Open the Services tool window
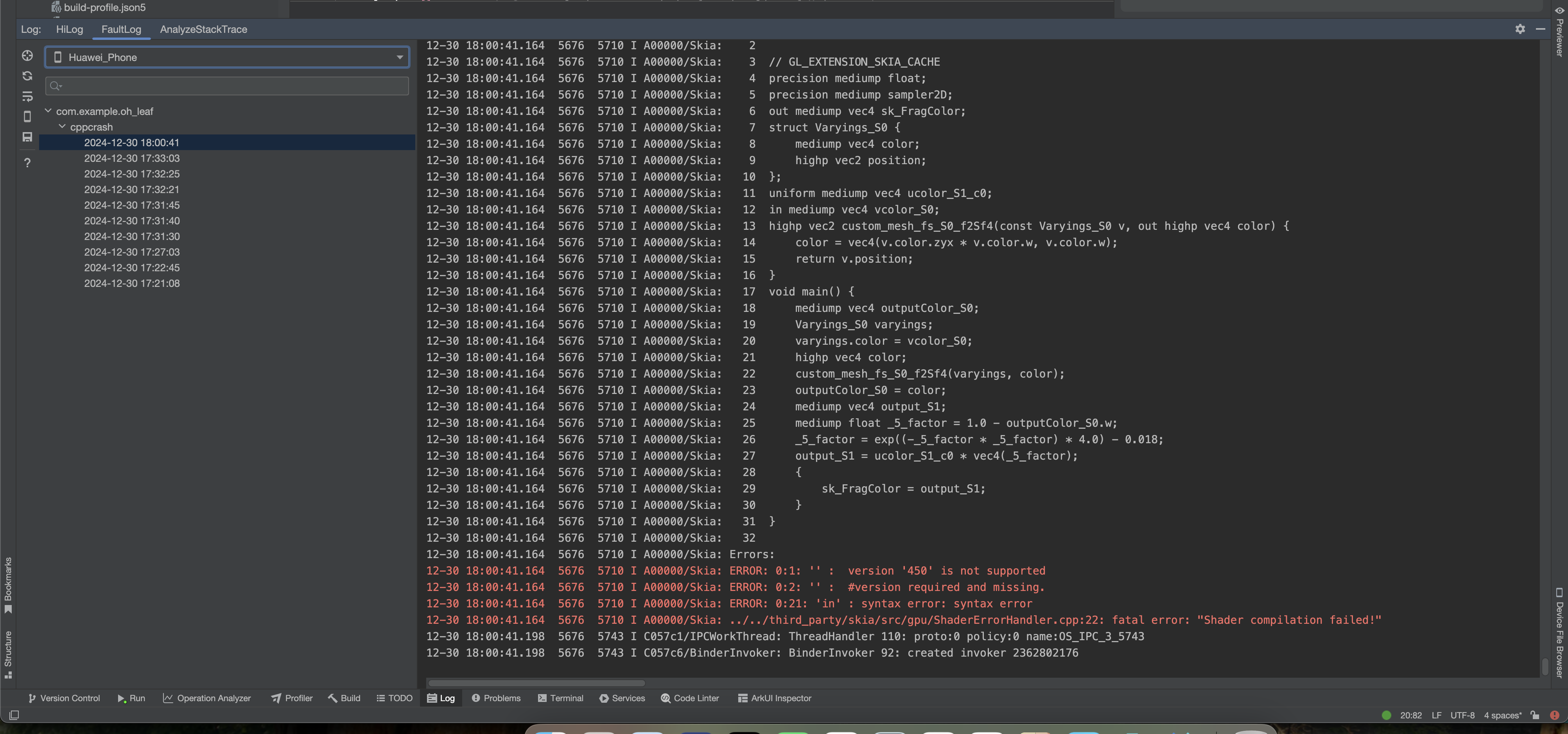The width and height of the screenshot is (1568, 734). pos(622,698)
